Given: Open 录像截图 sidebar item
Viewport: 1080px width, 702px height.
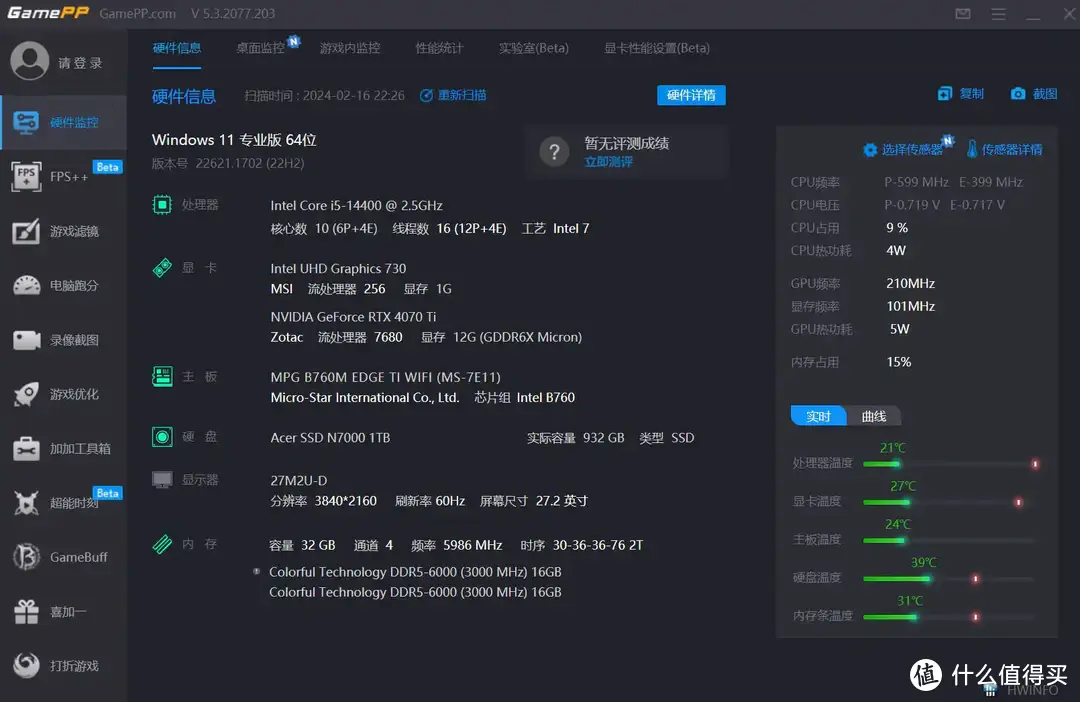Looking at the screenshot, I should pos(63,340).
